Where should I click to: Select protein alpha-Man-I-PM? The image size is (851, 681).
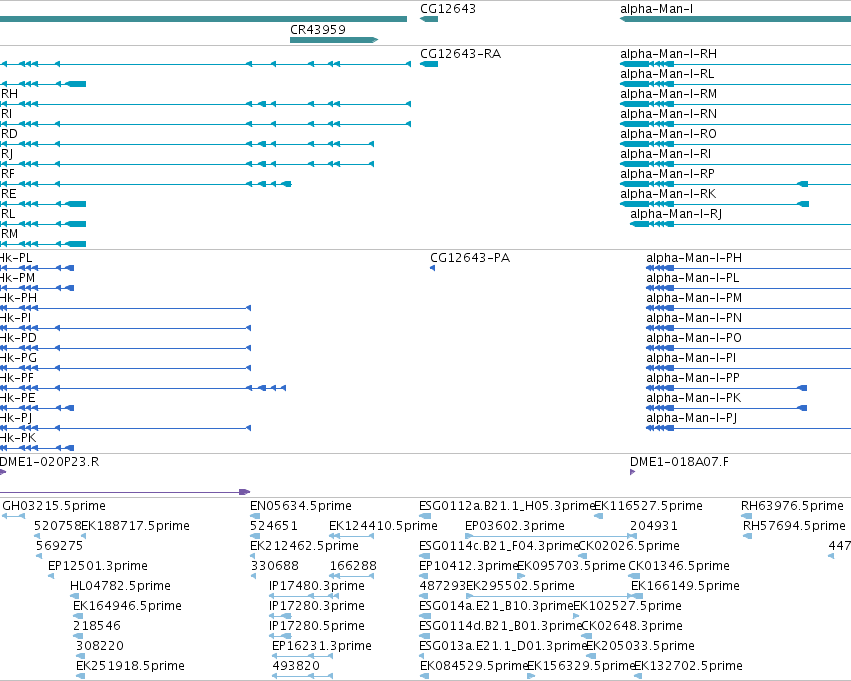tap(694, 298)
